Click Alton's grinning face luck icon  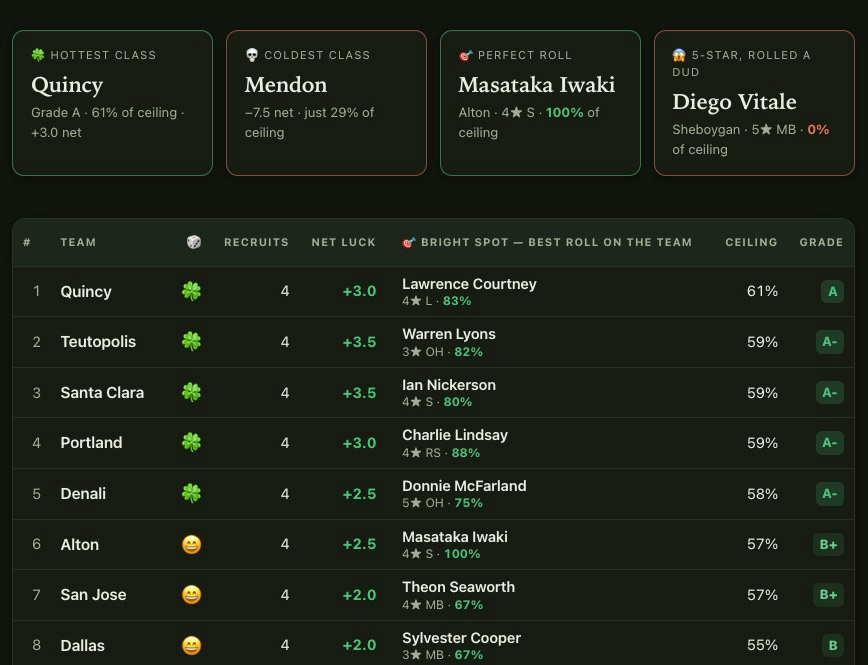192,544
